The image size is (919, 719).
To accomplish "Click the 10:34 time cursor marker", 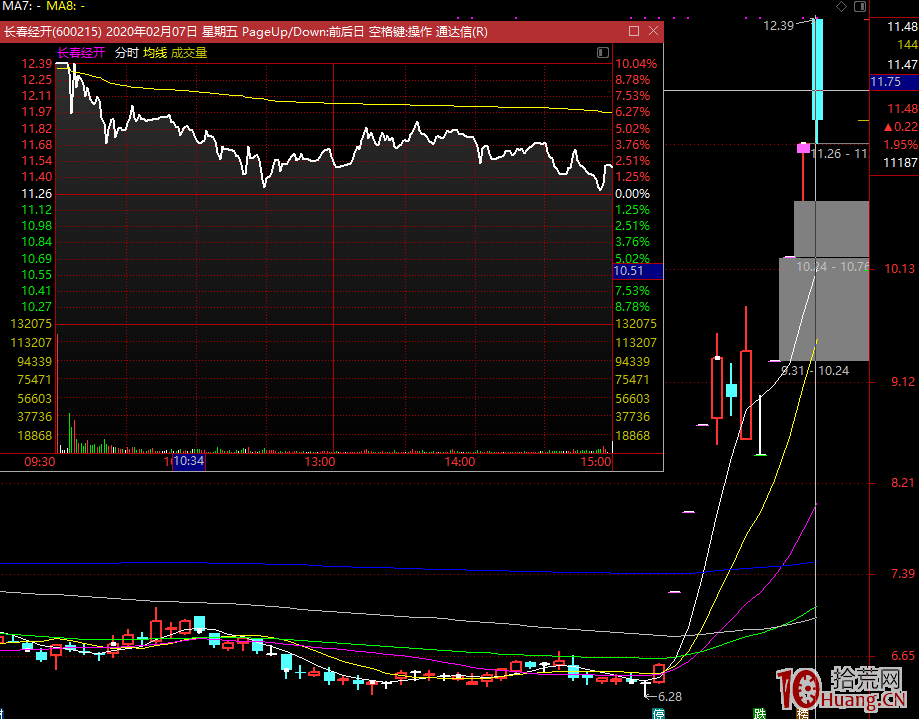I will (x=188, y=462).
